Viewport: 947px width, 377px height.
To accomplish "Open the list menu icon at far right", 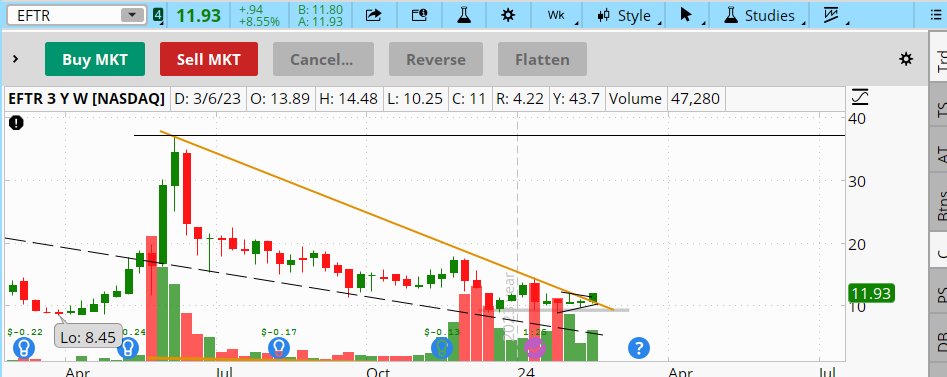I will point(937,15).
